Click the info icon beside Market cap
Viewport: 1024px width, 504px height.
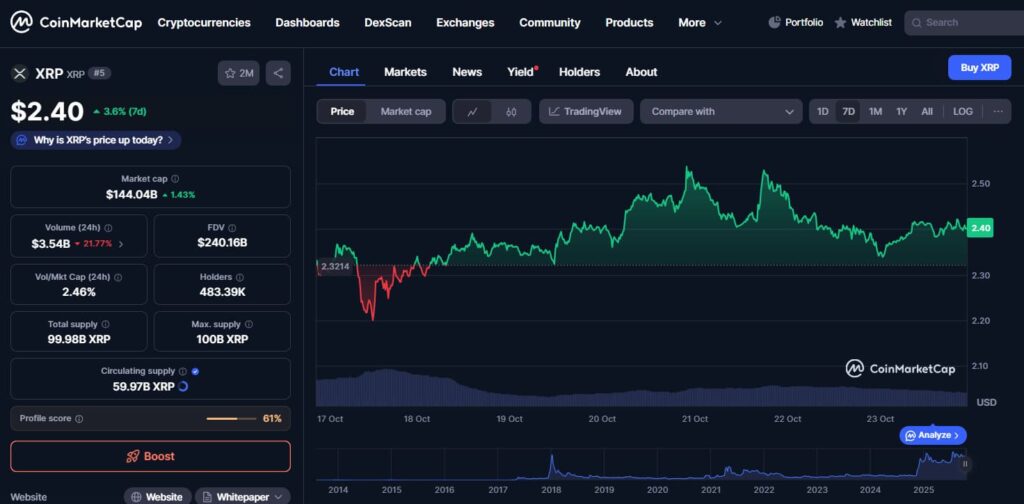pyautogui.click(x=175, y=179)
